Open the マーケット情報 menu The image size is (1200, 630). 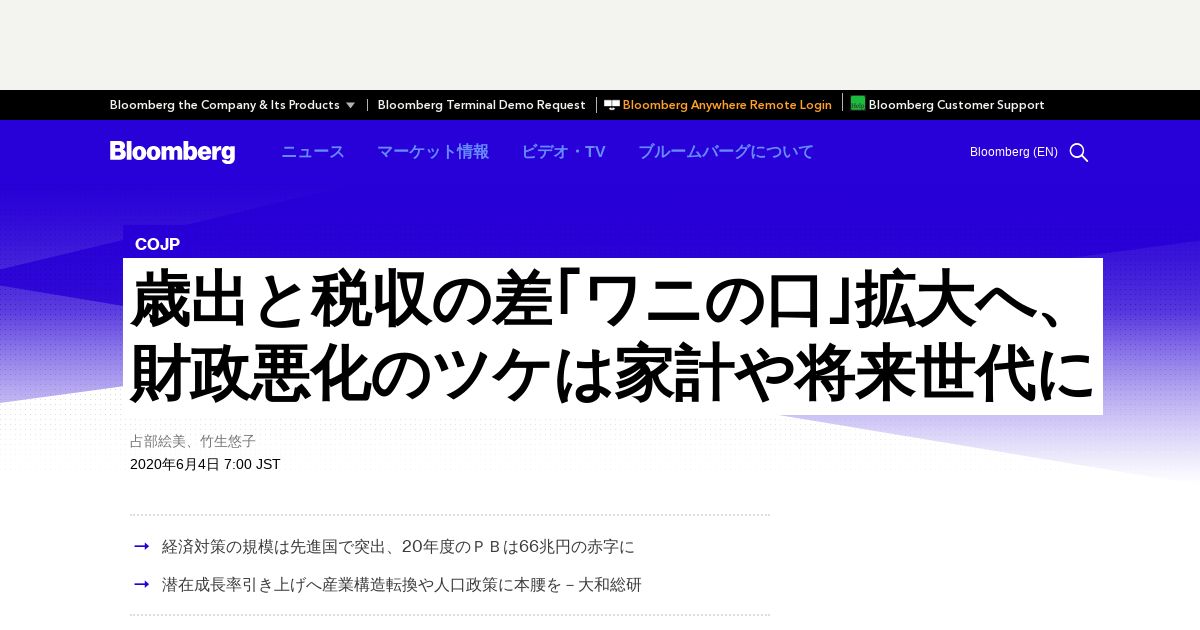click(x=433, y=152)
